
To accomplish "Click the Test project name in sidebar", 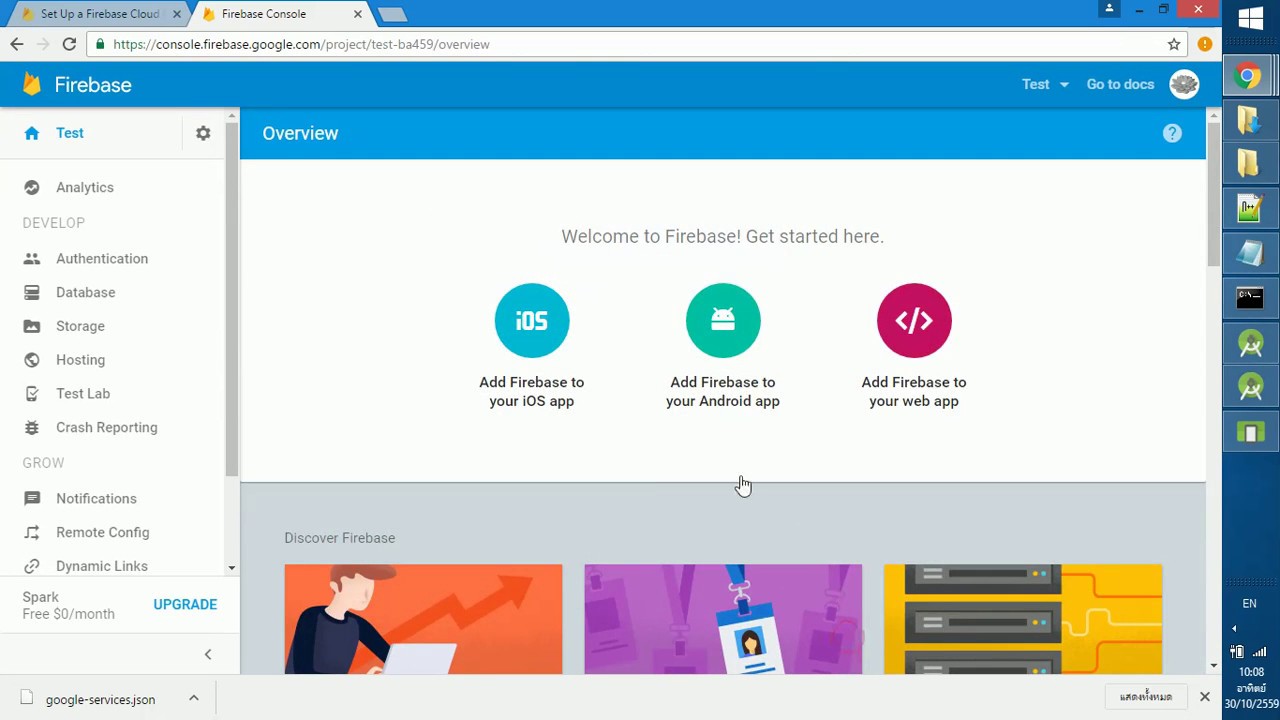I will (x=70, y=133).
